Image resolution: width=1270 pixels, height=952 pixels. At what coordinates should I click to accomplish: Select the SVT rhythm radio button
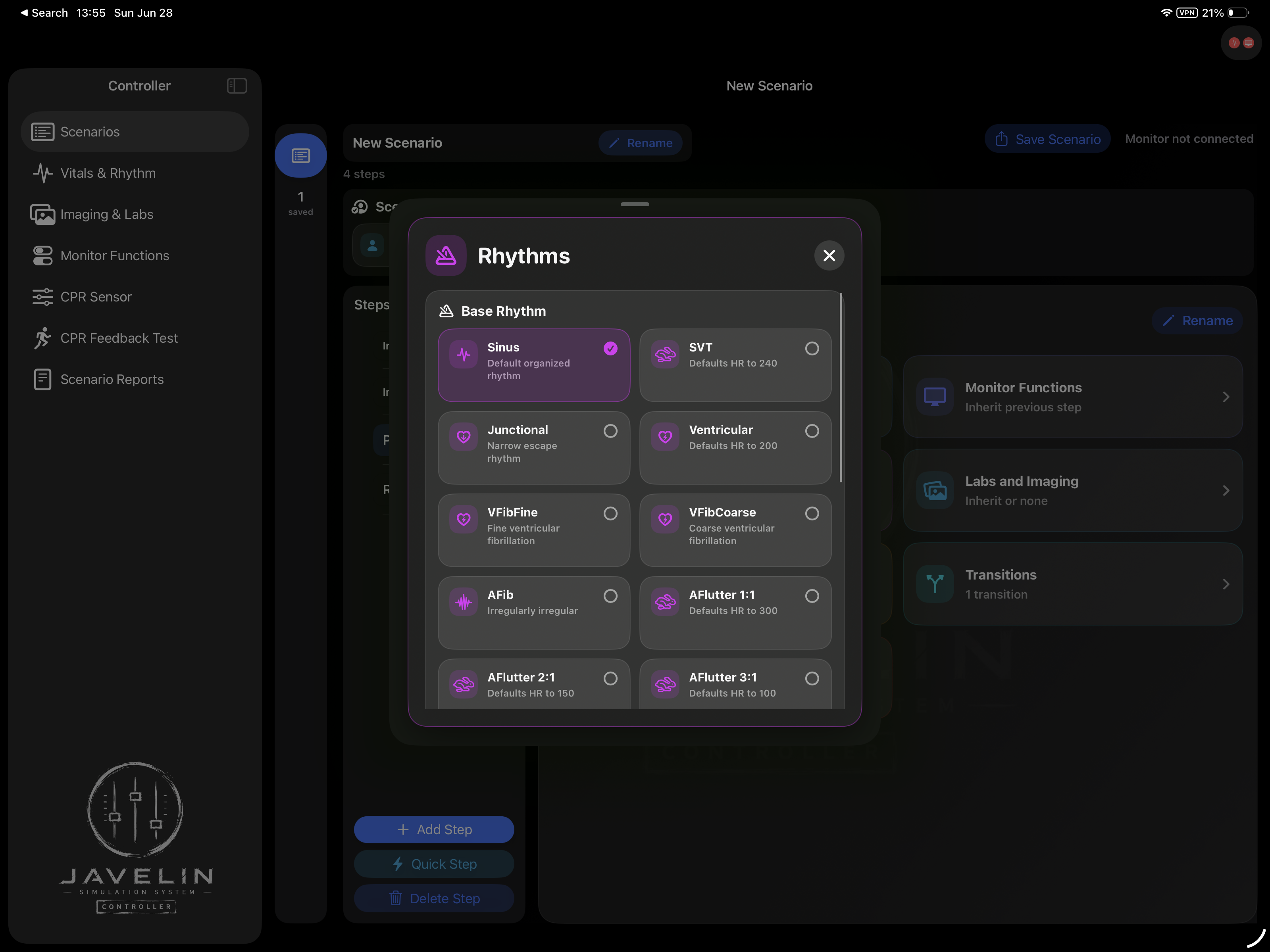click(x=812, y=348)
